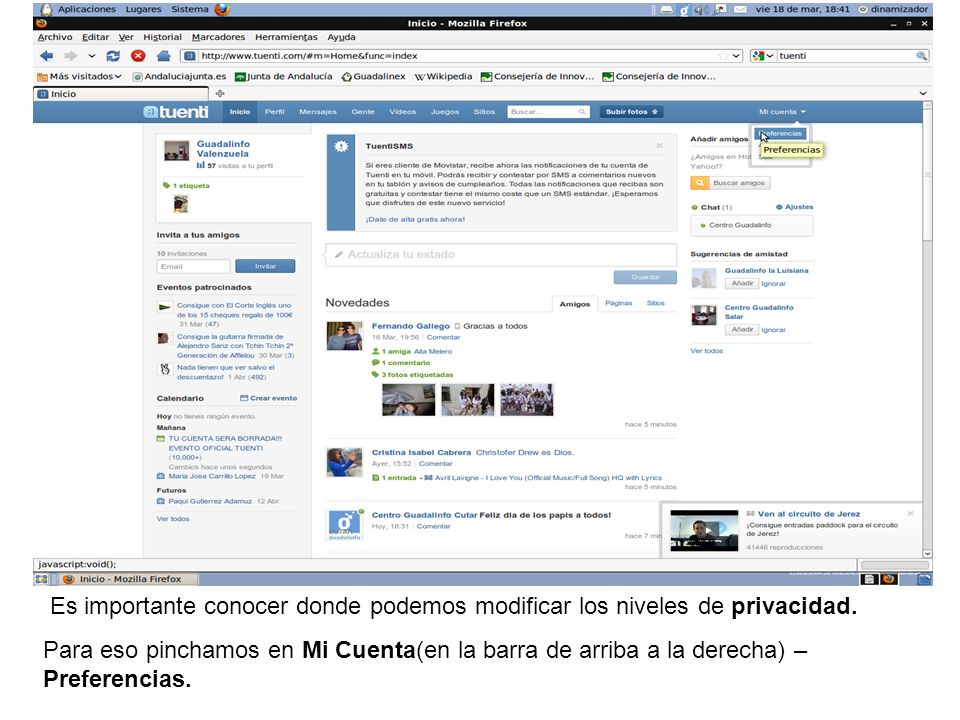The image size is (960, 720).
Task: Open the dinamizador user menu
Action: [x=893, y=9]
